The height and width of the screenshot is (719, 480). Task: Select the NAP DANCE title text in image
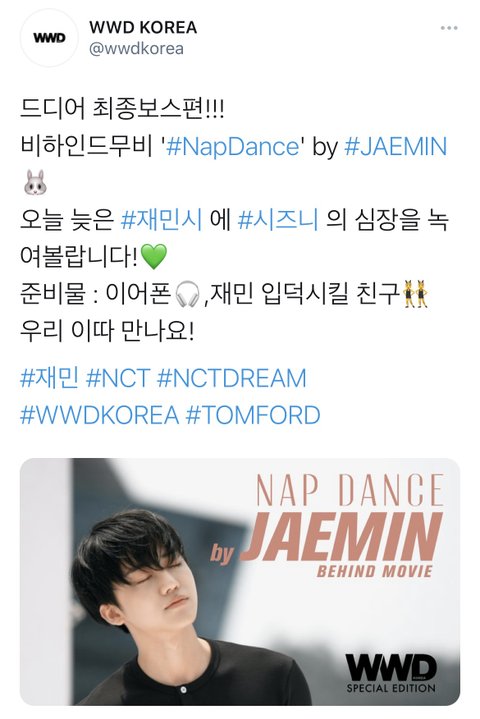point(349,490)
